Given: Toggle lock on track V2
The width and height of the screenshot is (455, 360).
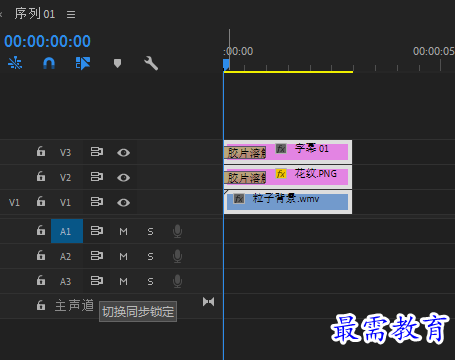Looking at the screenshot, I should tap(41, 176).
